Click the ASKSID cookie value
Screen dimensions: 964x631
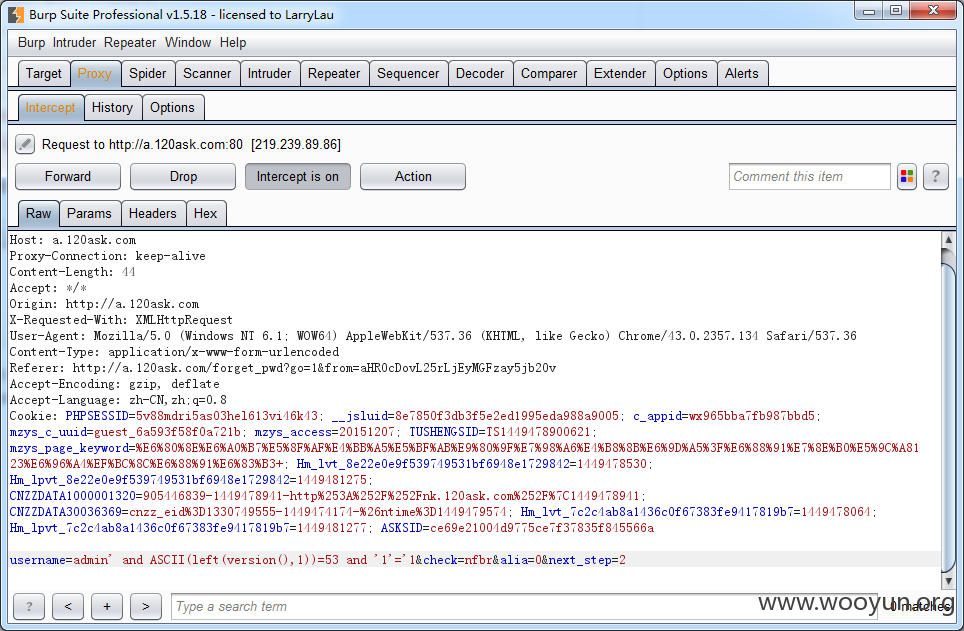pos(542,528)
